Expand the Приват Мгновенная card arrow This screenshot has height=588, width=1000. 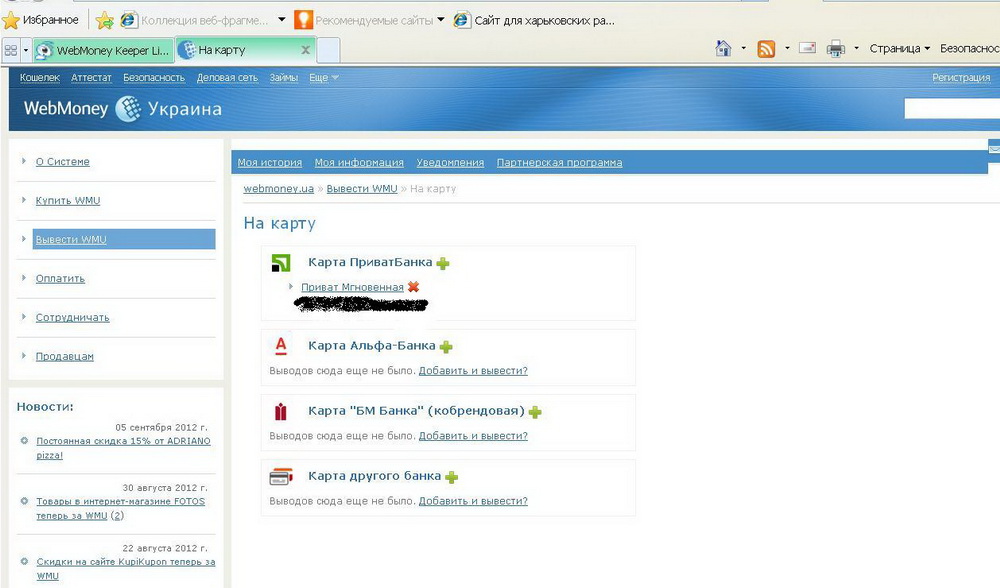coord(291,286)
